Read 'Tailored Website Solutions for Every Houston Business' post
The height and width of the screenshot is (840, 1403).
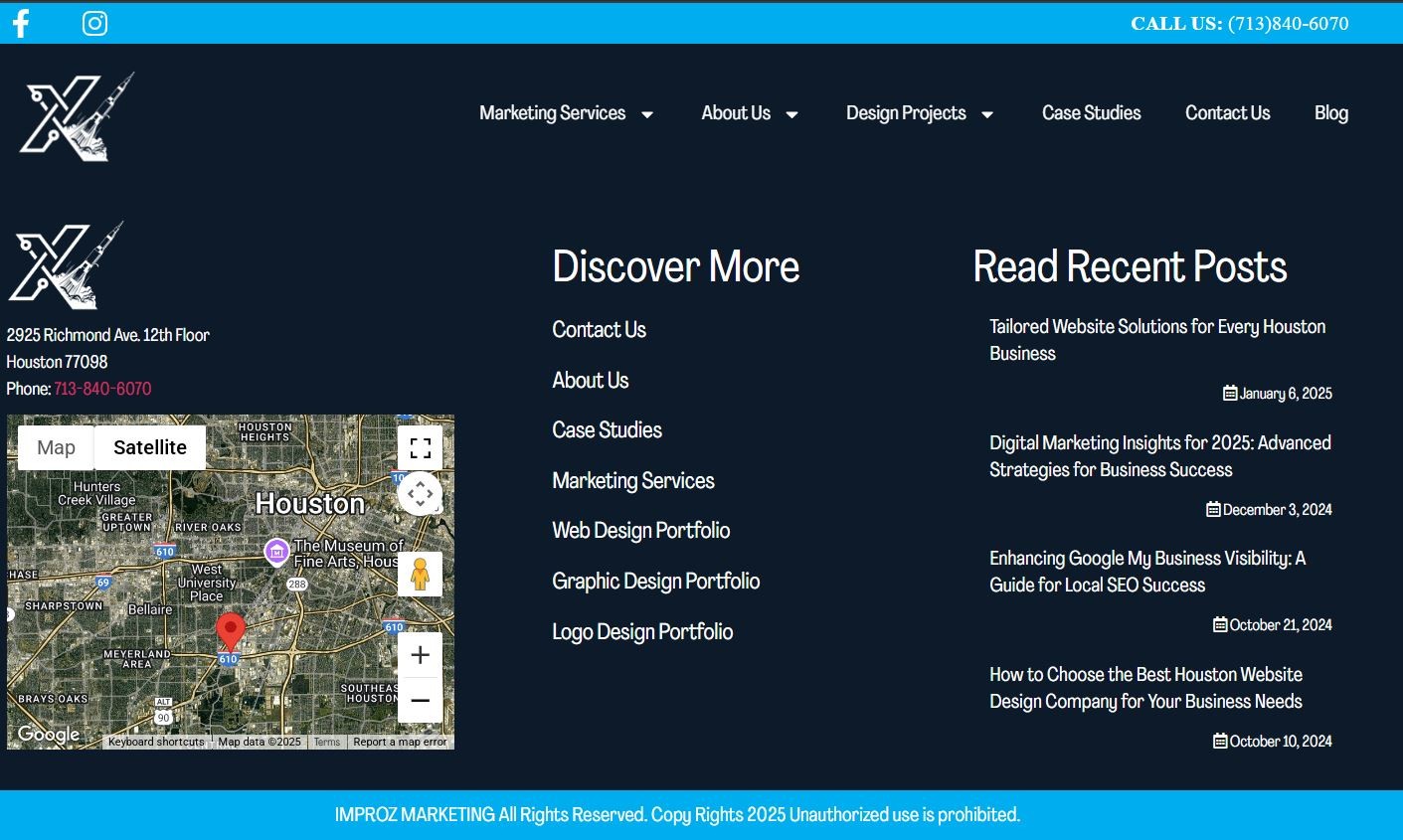(x=1156, y=340)
